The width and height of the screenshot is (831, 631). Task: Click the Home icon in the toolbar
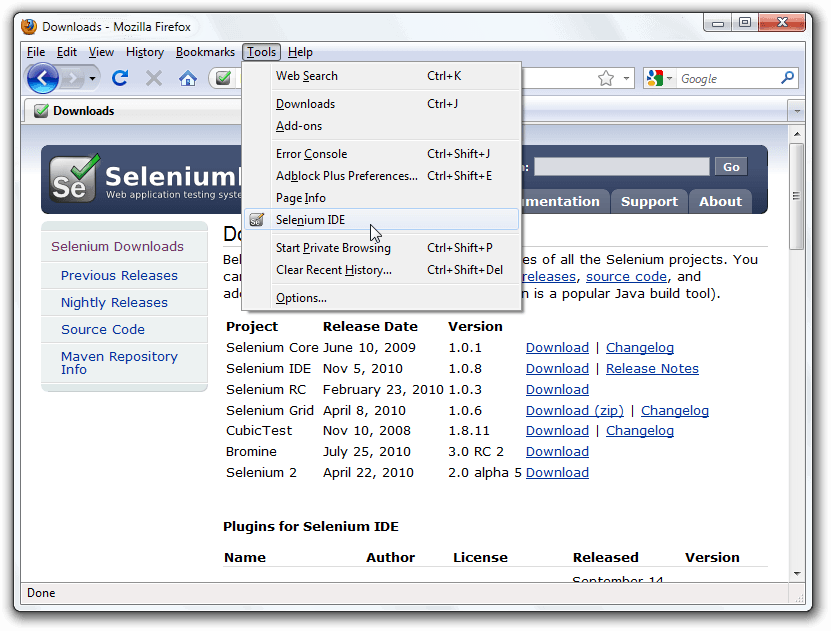tap(188, 76)
